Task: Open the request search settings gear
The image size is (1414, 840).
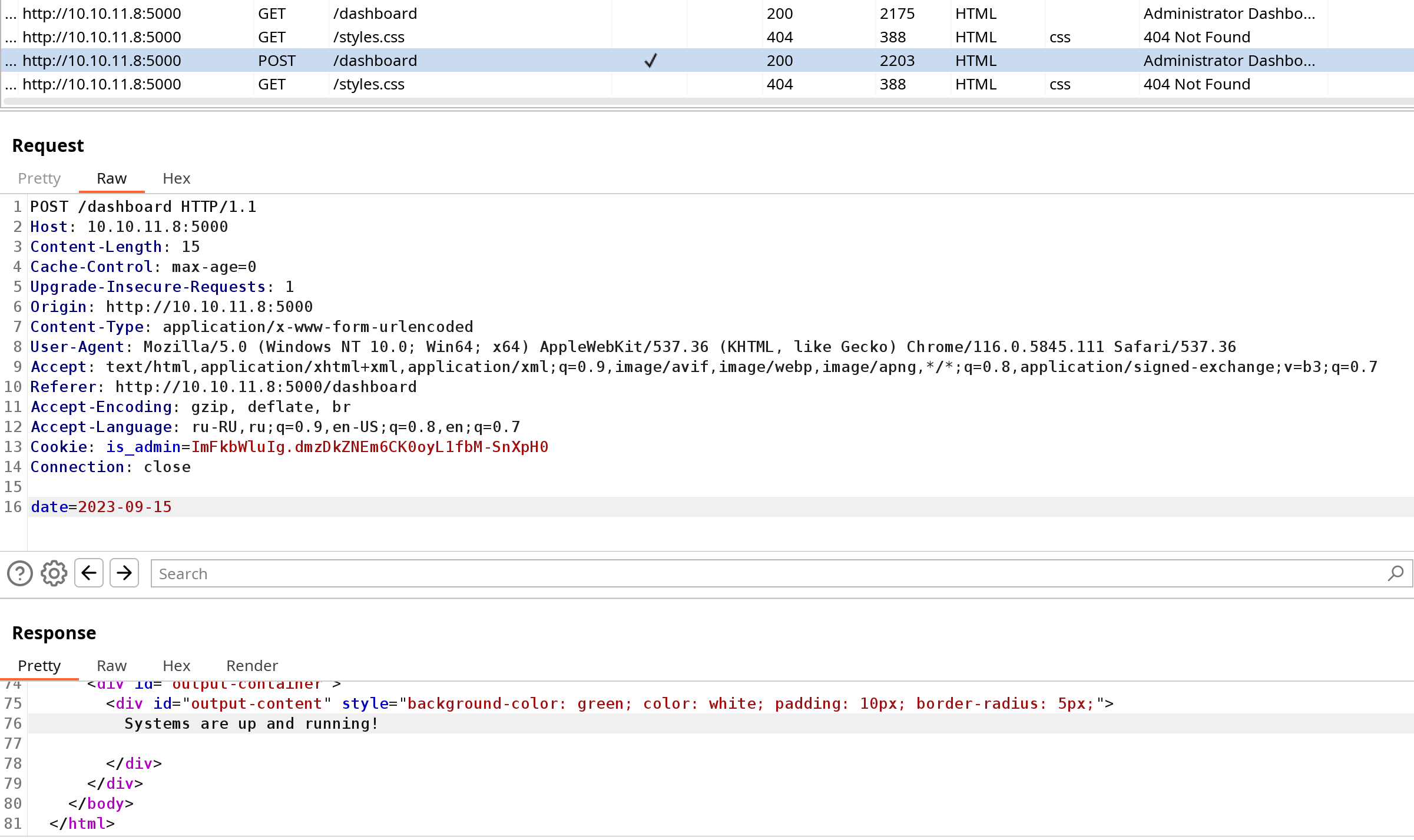Action: point(54,573)
